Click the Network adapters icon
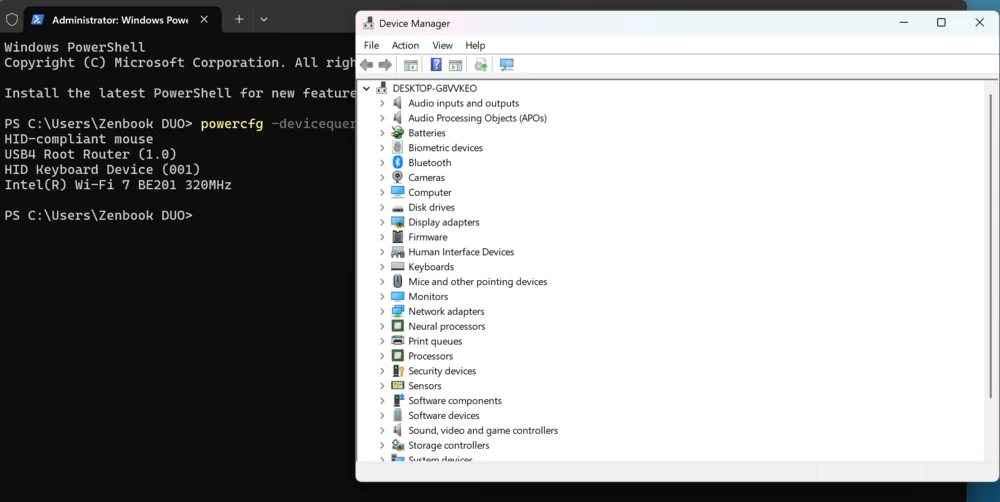The height and width of the screenshot is (502, 1000). [x=397, y=311]
